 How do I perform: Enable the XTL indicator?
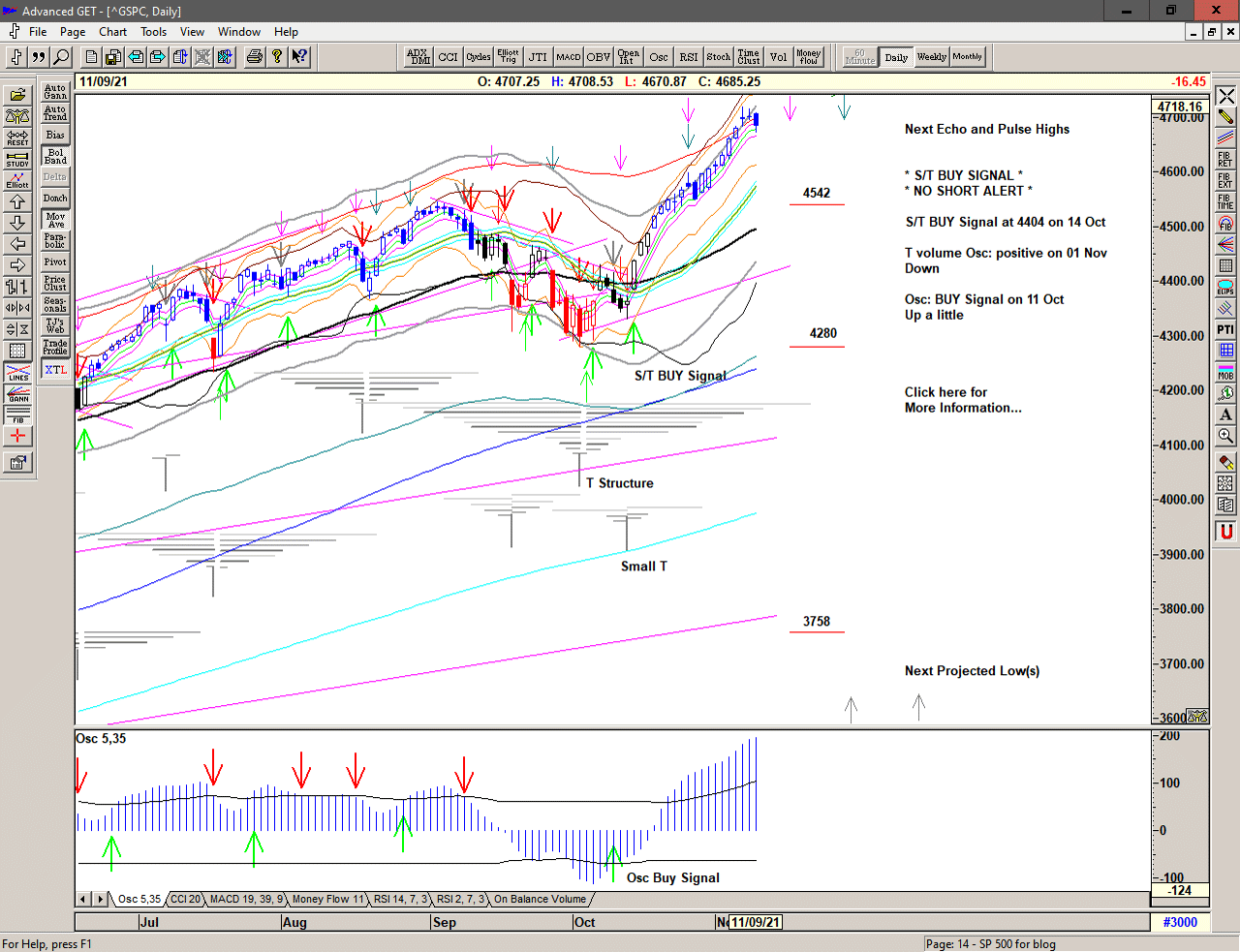[x=55, y=370]
